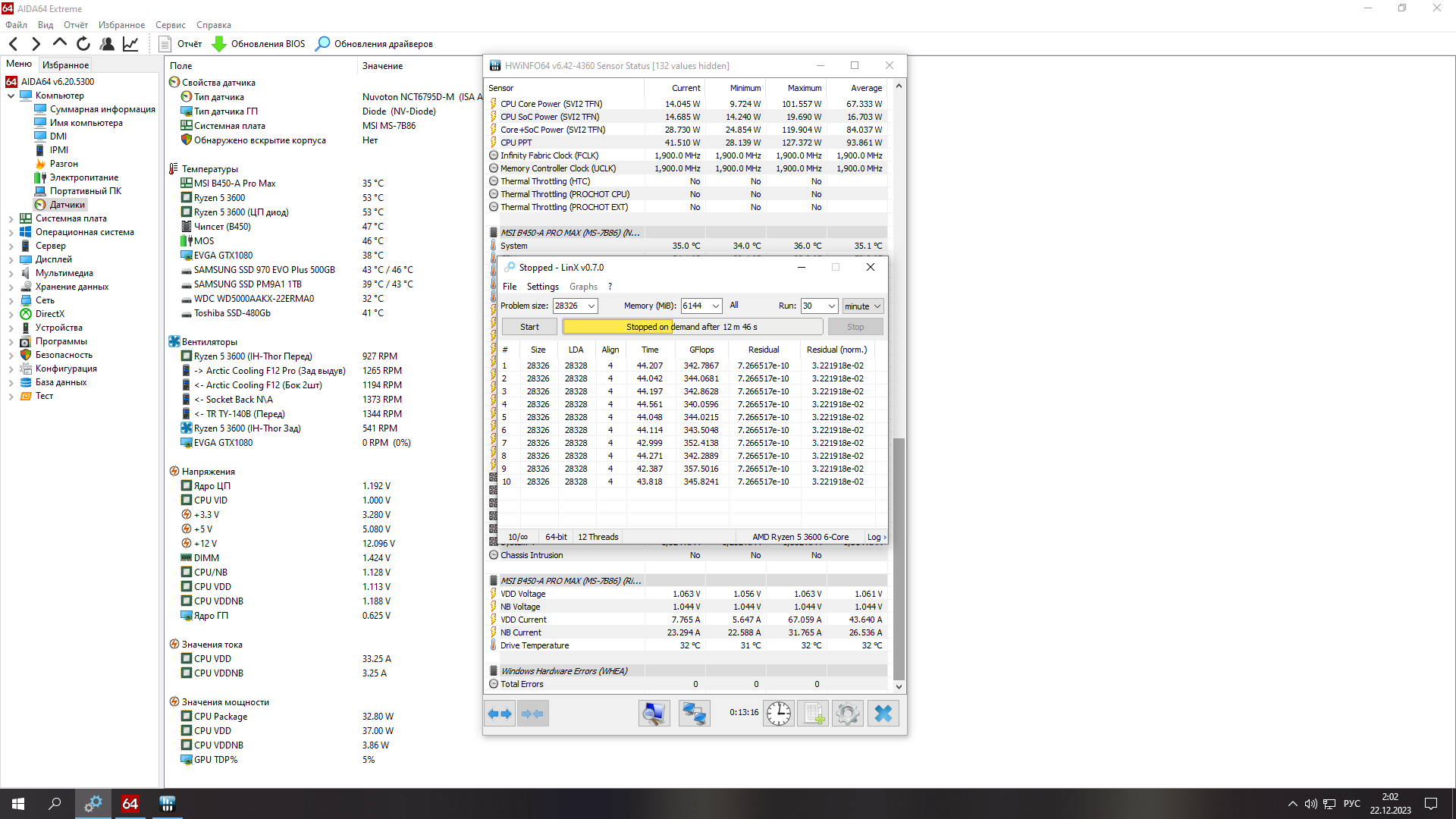Switch to the Избранное tab

point(65,65)
